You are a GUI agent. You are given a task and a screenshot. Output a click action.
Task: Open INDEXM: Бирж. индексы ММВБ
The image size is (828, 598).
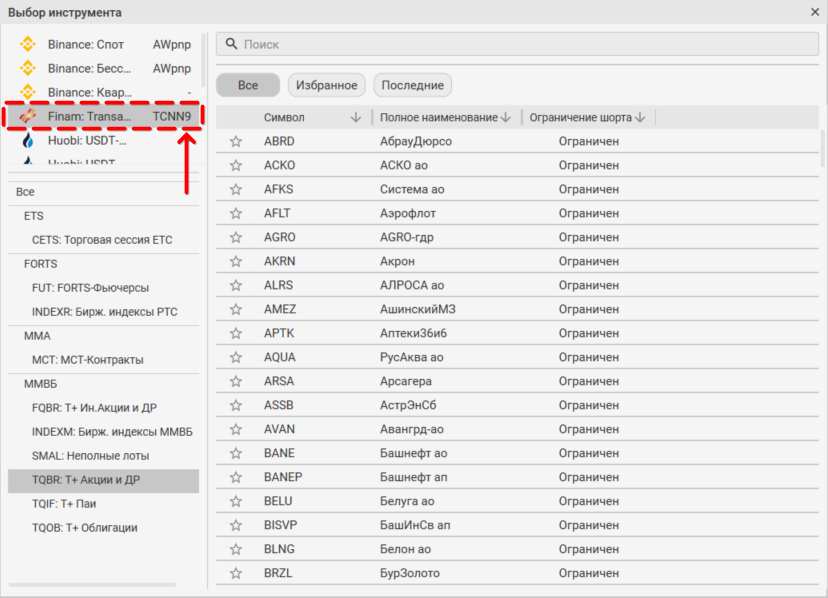(112, 432)
